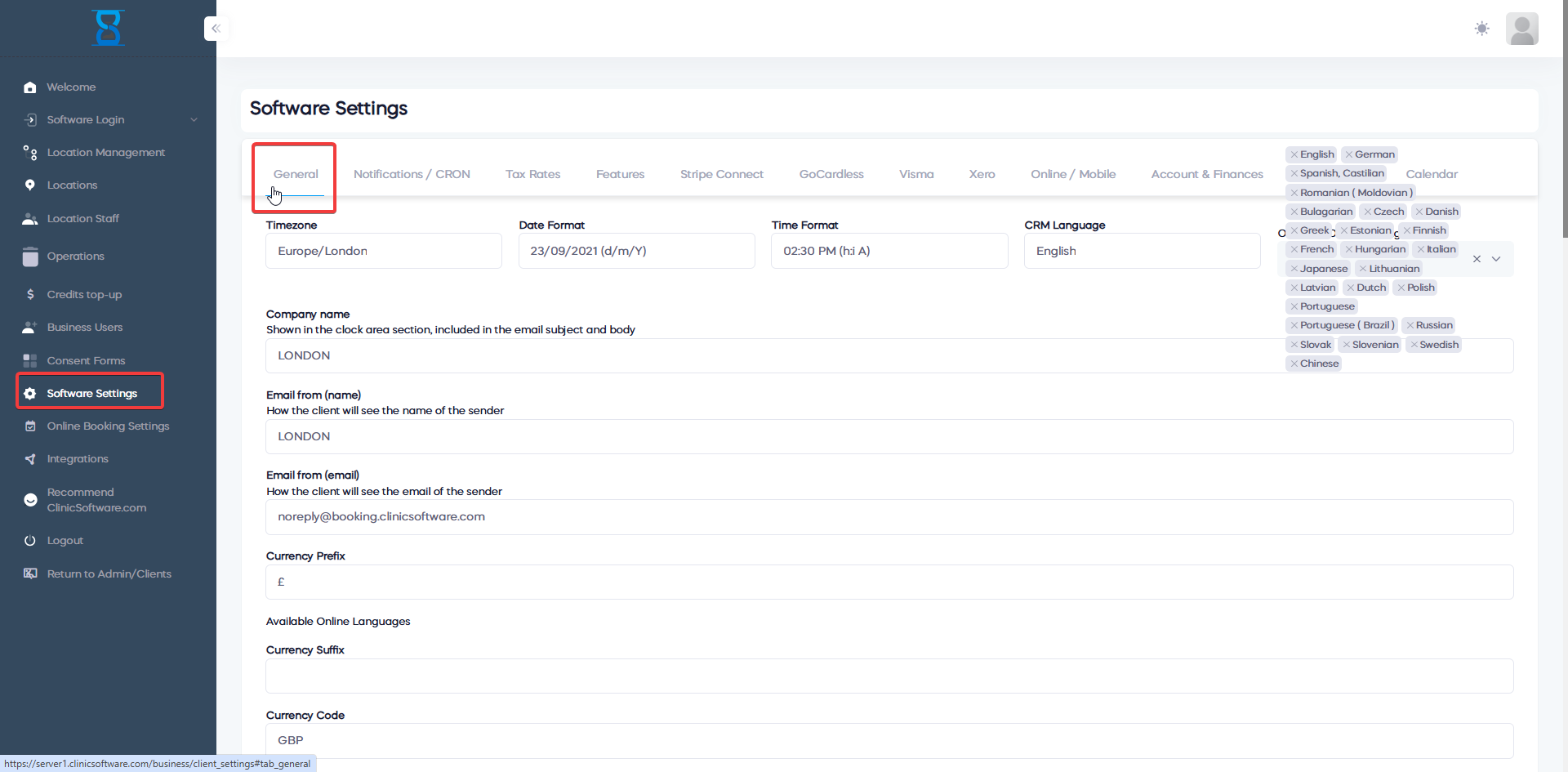Click the Credits top-up dollar icon
This screenshot has width=1568, height=772.
tap(30, 294)
